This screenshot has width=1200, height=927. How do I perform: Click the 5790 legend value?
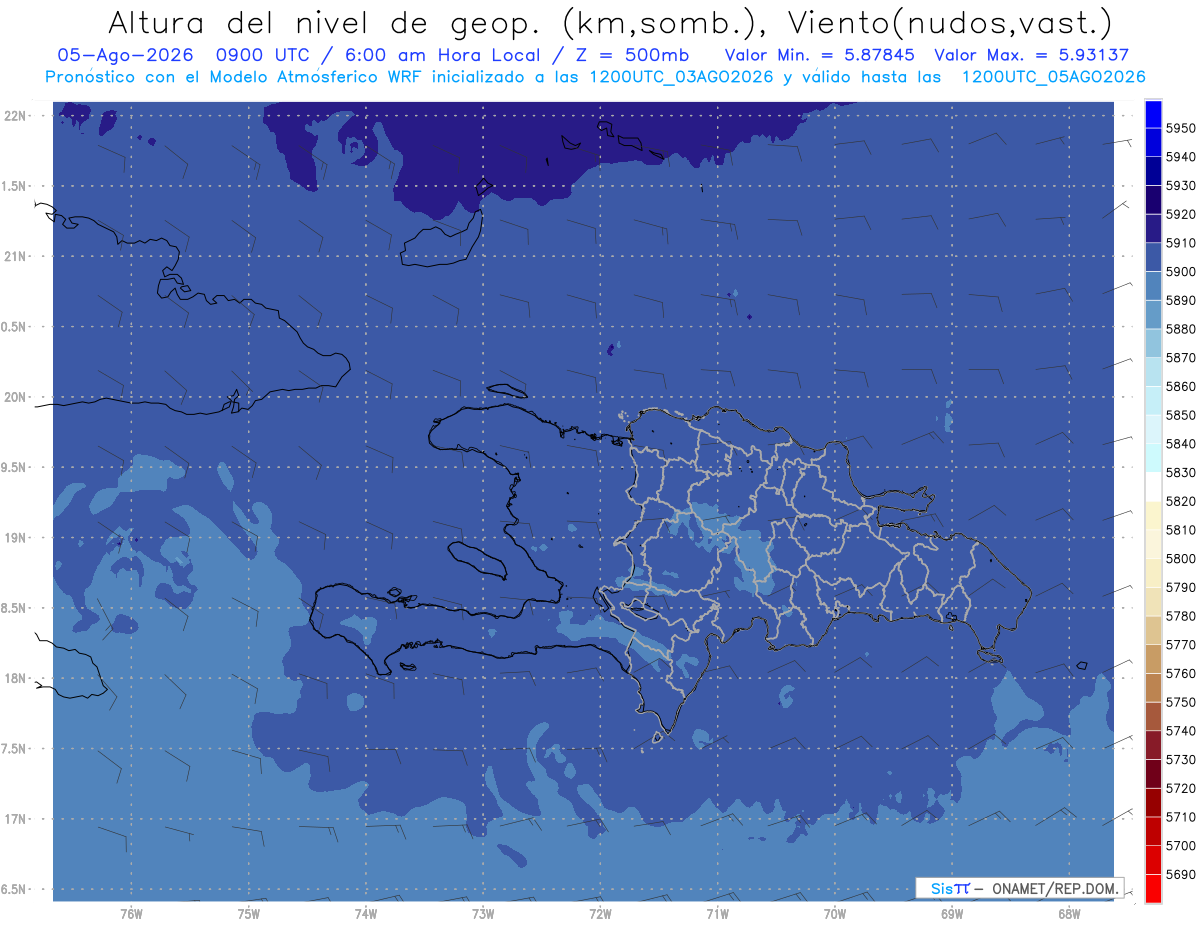tap(1179, 587)
